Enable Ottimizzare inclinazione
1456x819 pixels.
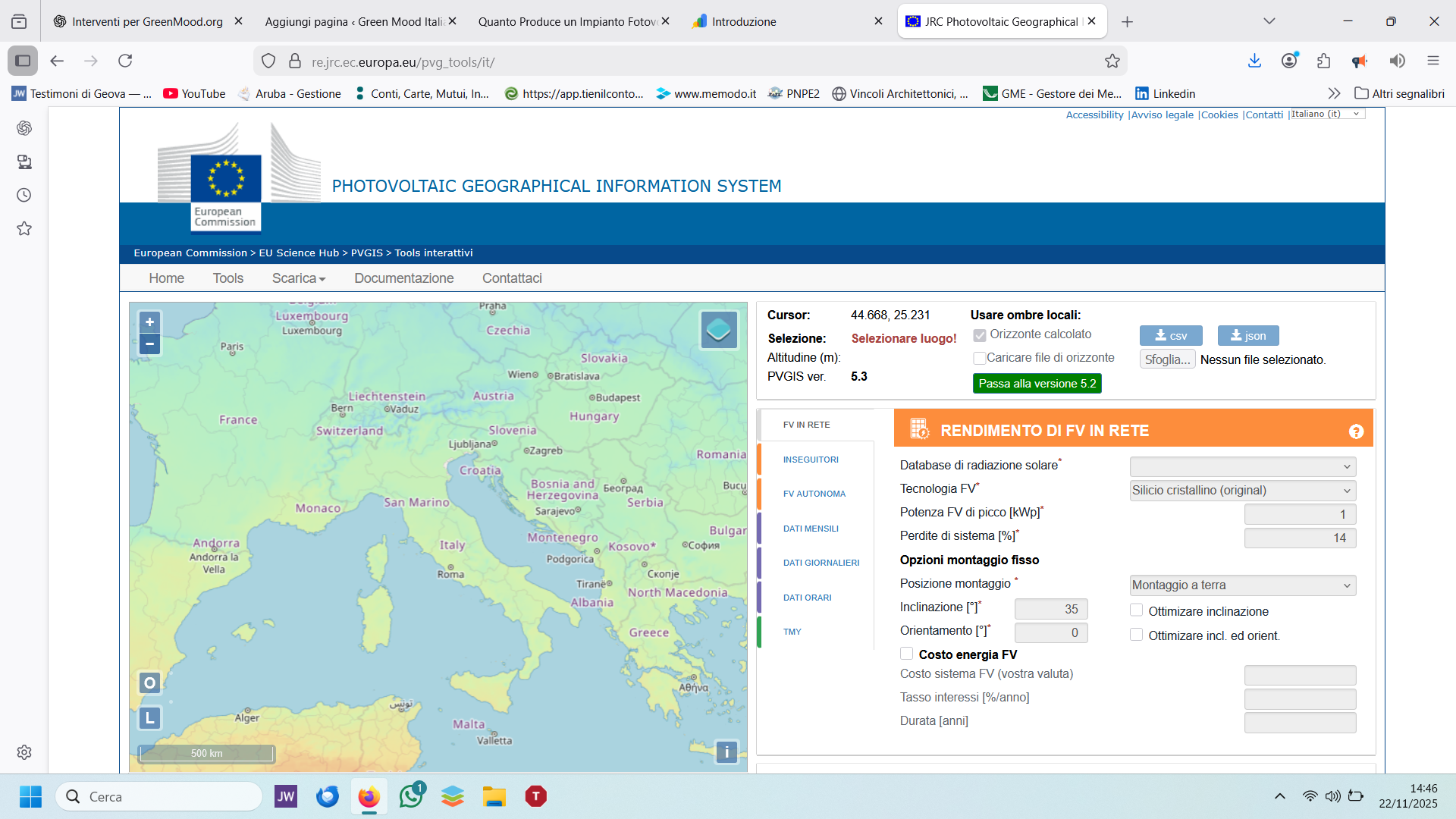coord(1137,610)
